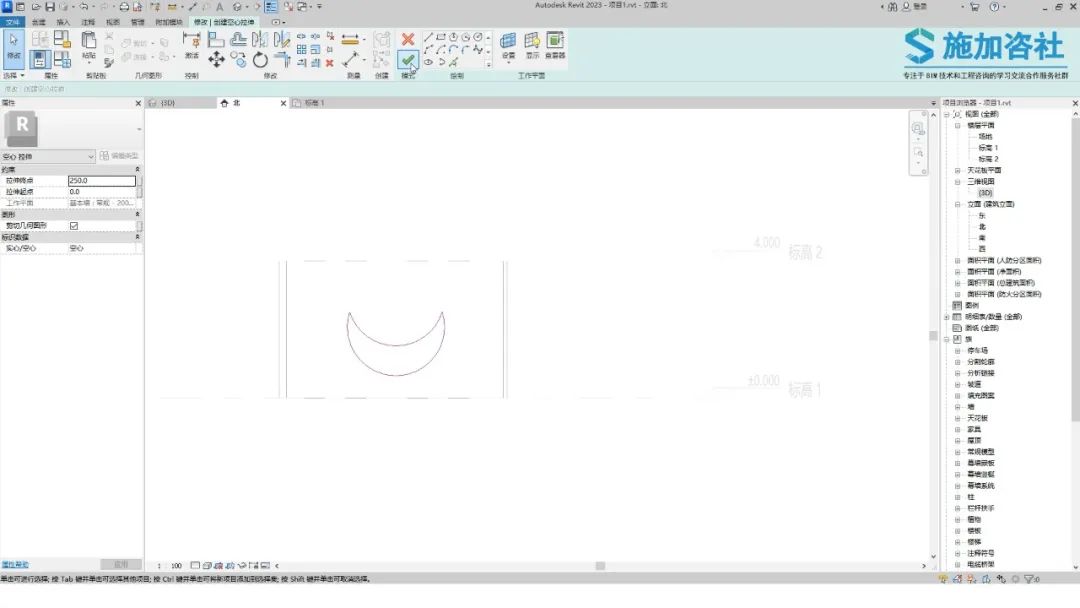Click the extrusion start value field 0.0
Image resolution: width=1080 pixels, height=608 pixels.
[x=102, y=192]
